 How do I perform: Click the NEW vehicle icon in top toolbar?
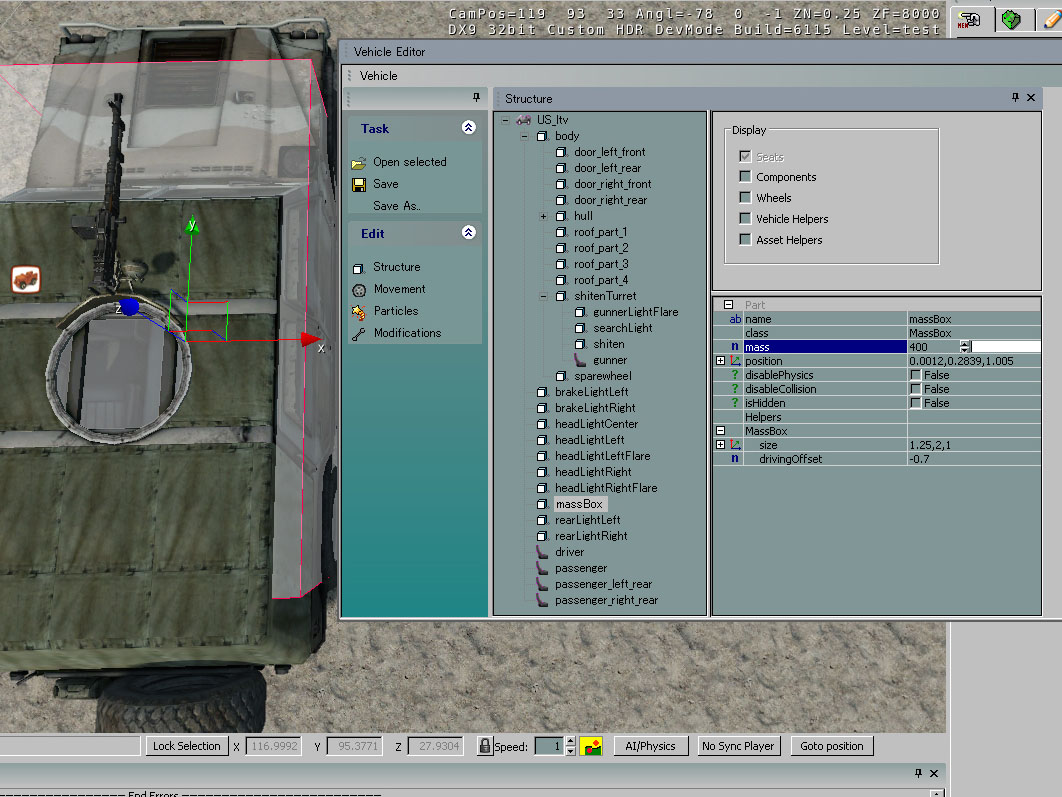(969, 20)
